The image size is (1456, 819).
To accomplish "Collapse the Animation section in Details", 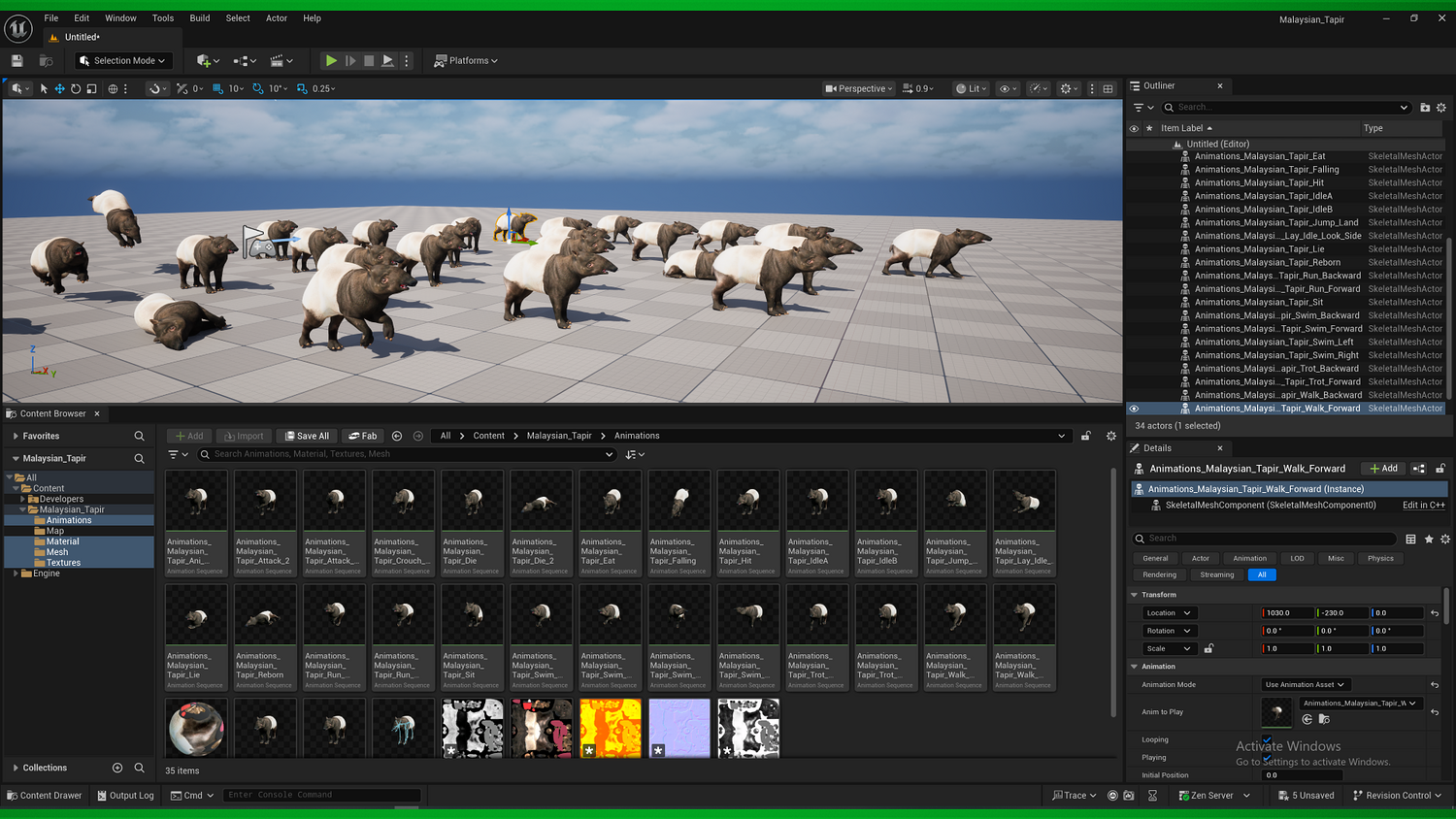I will tap(1134, 667).
